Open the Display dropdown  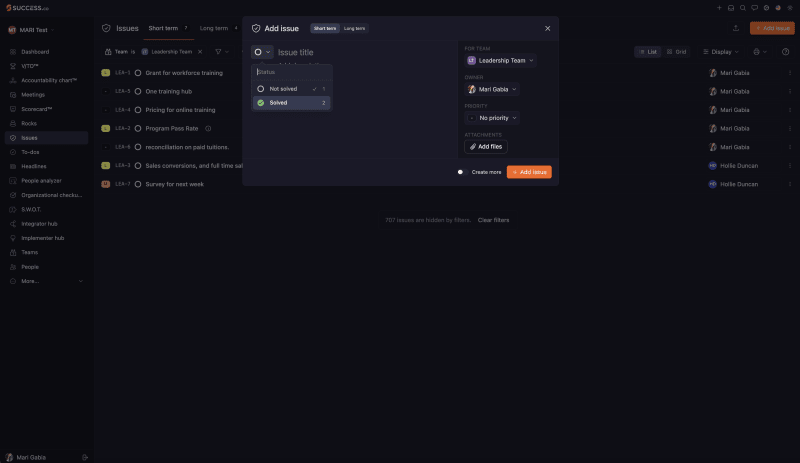[720, 52]
